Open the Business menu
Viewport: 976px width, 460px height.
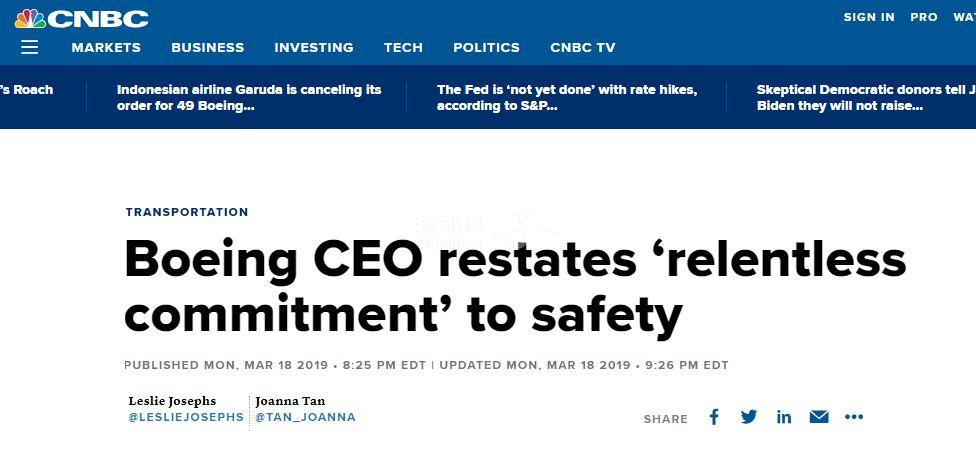[207, 47]
